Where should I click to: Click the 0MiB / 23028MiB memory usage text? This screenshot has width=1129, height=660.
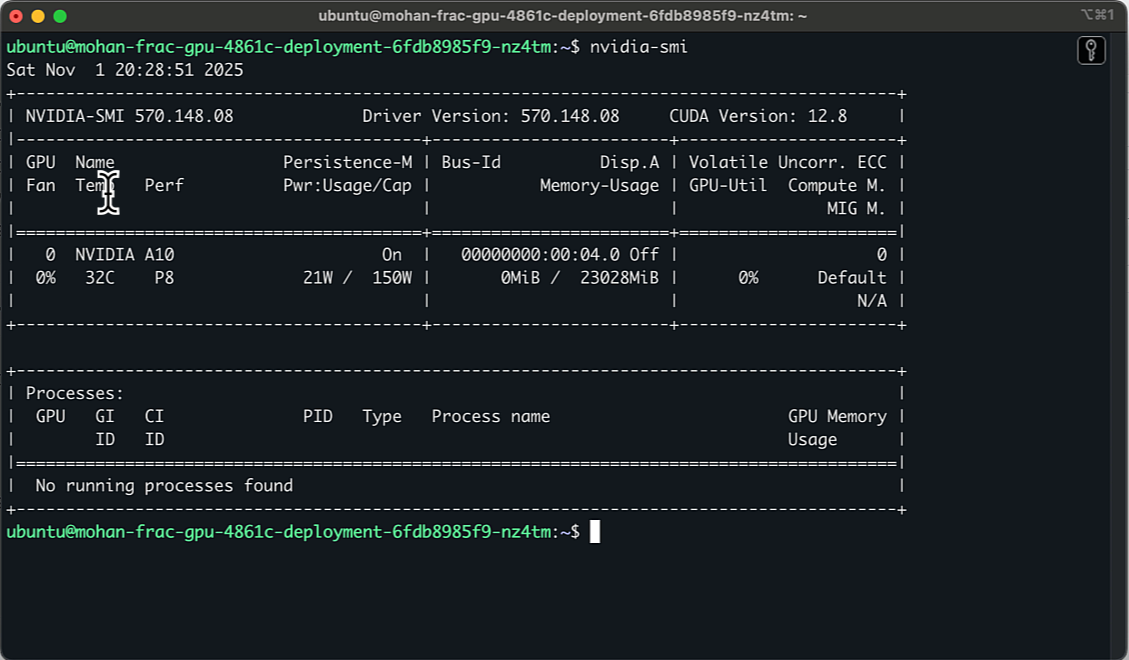click(578, 277)
